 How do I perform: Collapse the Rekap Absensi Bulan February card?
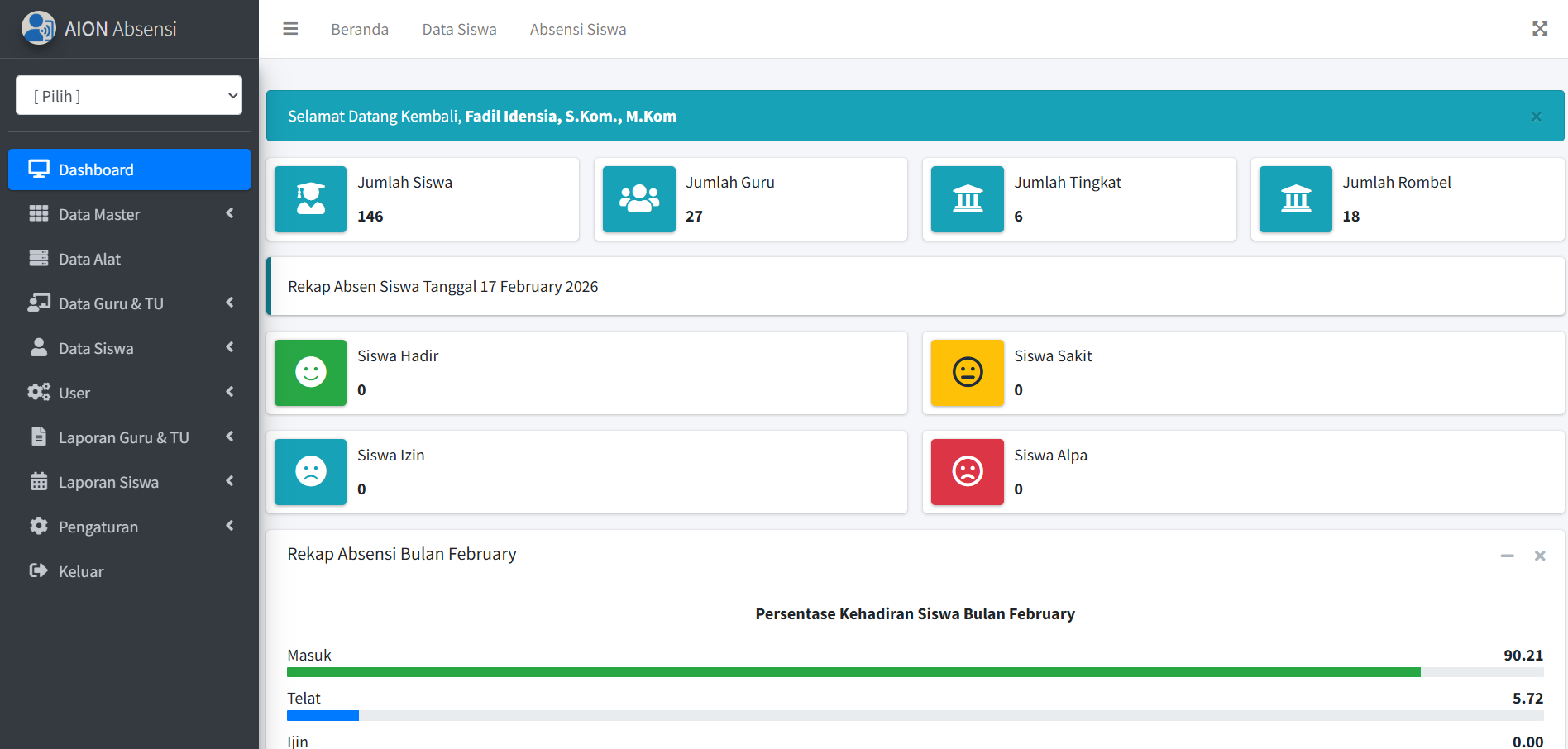(1507, 556)
